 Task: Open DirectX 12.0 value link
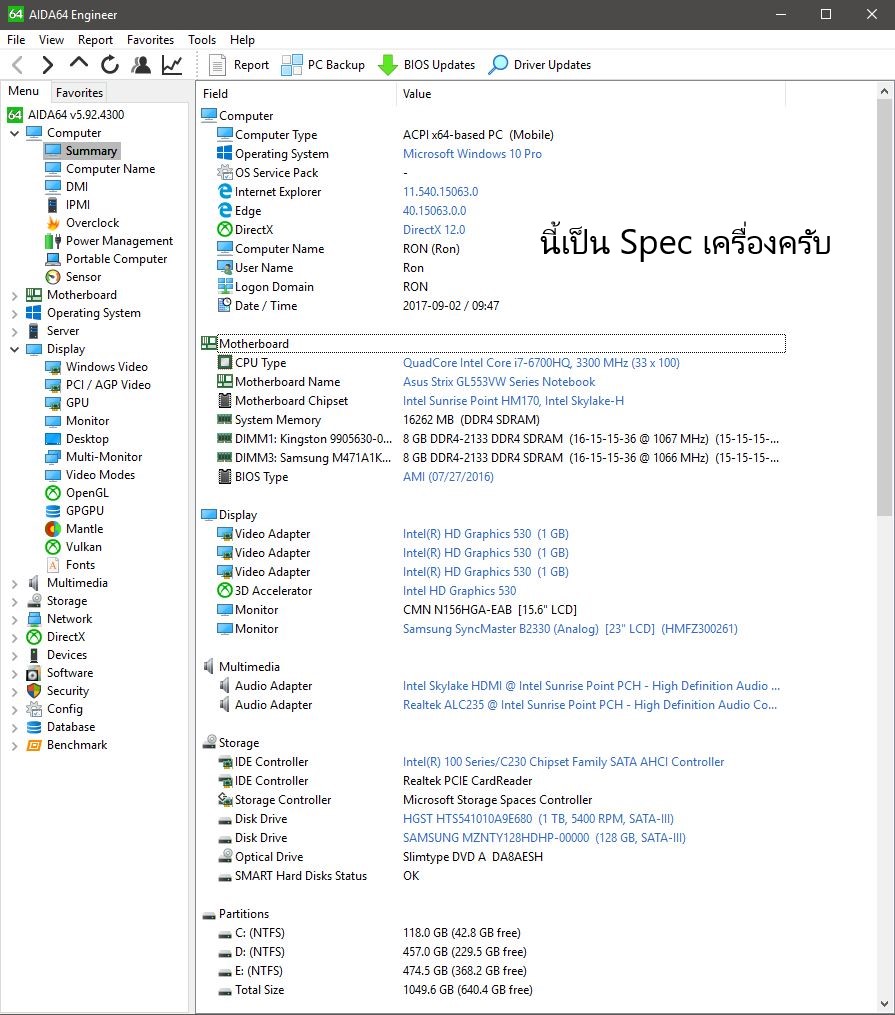pos(434,230)
